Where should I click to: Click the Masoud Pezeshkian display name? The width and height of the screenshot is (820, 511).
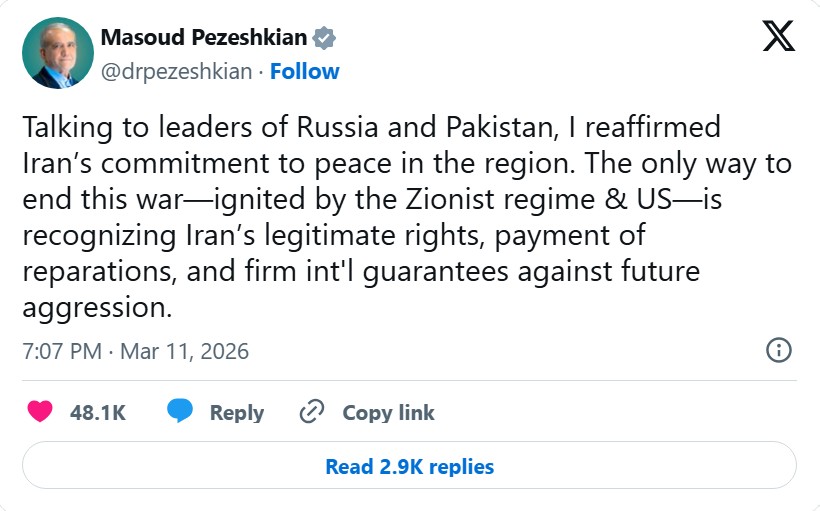click(204, 39)
